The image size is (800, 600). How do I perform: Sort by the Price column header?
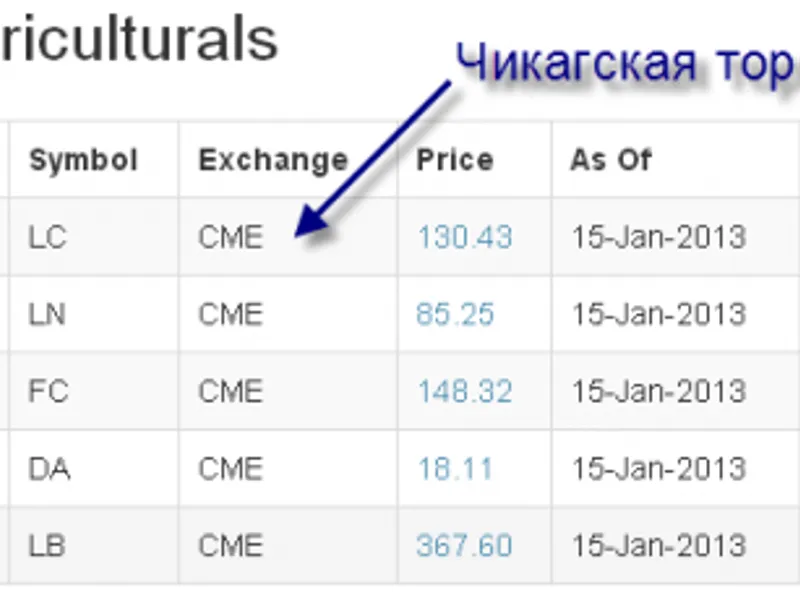coord(455,160)
